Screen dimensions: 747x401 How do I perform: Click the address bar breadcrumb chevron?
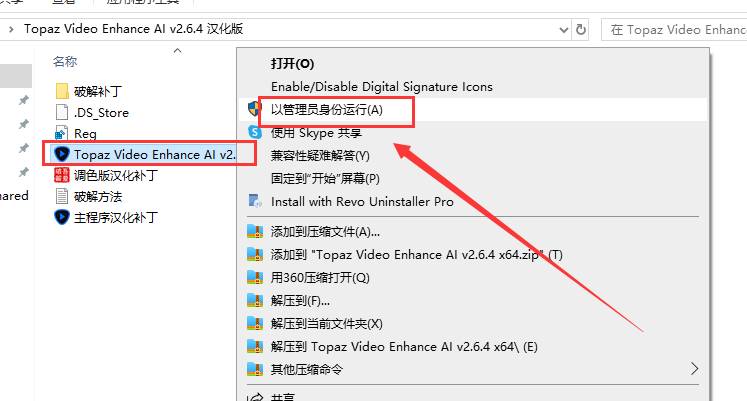[11, 29]
